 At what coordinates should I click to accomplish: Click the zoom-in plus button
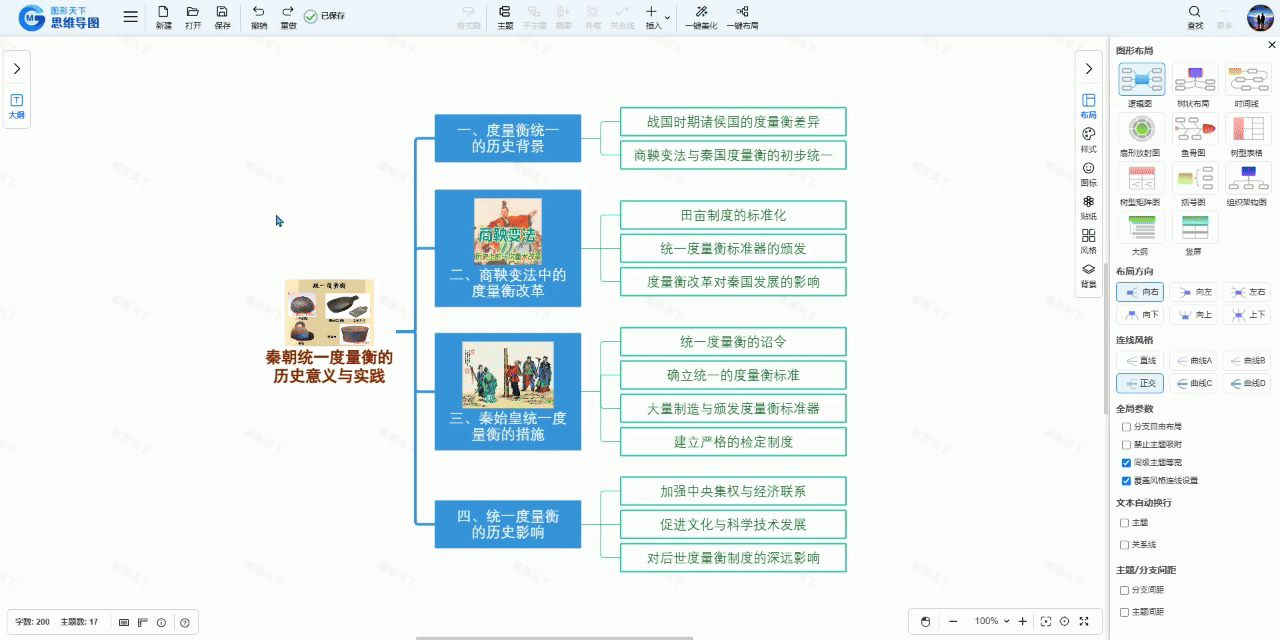tap(1023, 621)
